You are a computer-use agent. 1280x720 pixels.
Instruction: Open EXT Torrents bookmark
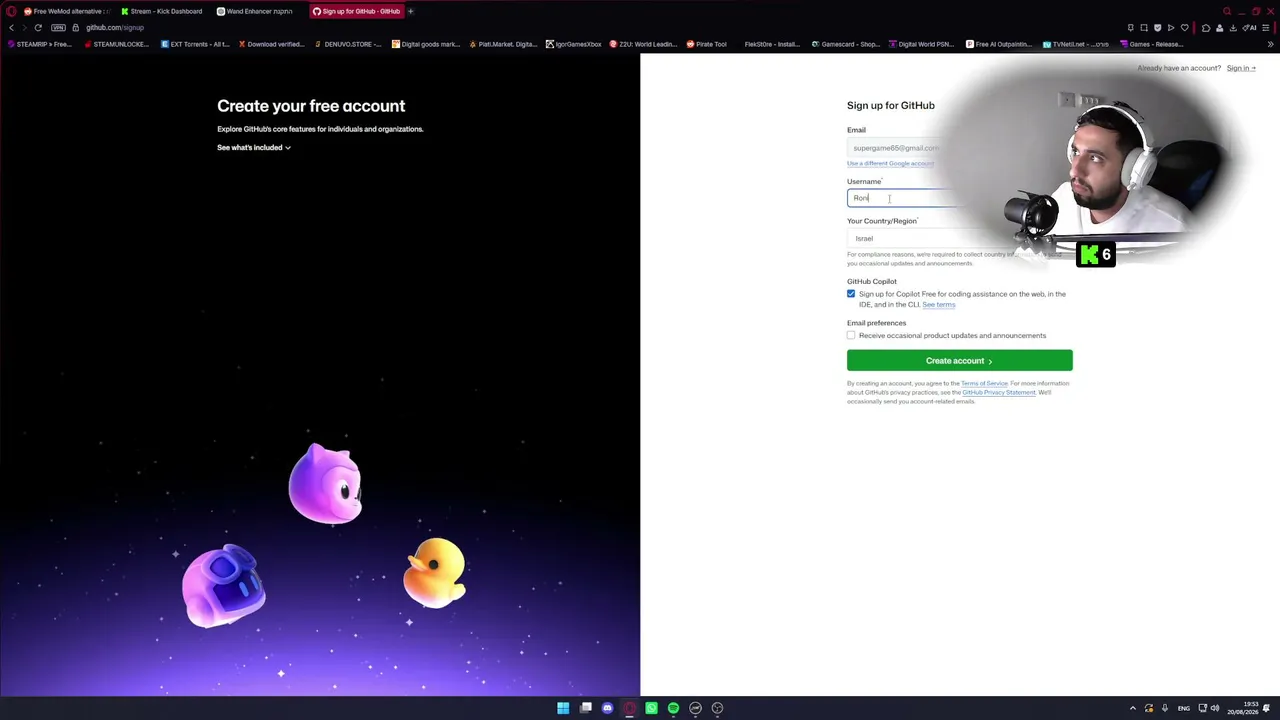[196, 44]
